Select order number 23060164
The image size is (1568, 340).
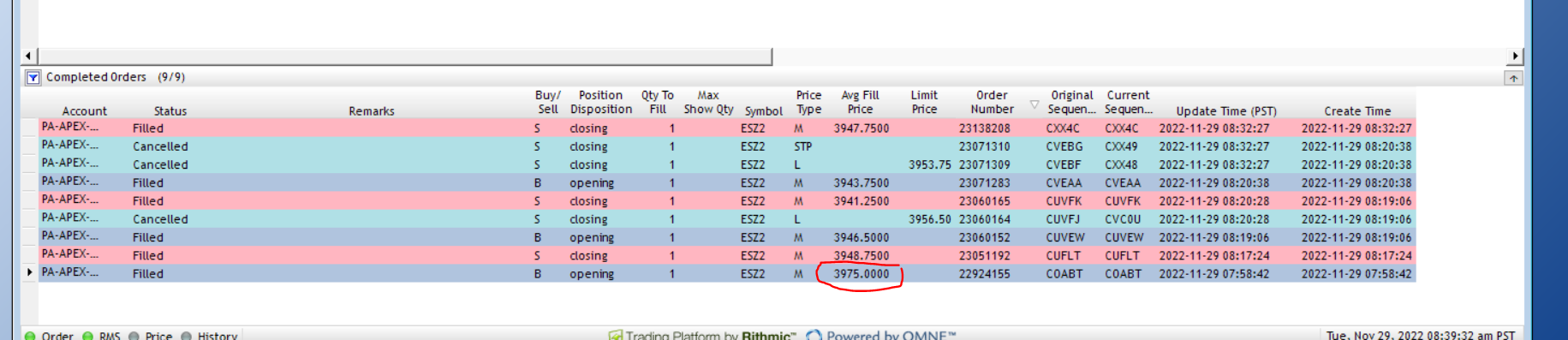pyautogui.click(x=985, y=219)
